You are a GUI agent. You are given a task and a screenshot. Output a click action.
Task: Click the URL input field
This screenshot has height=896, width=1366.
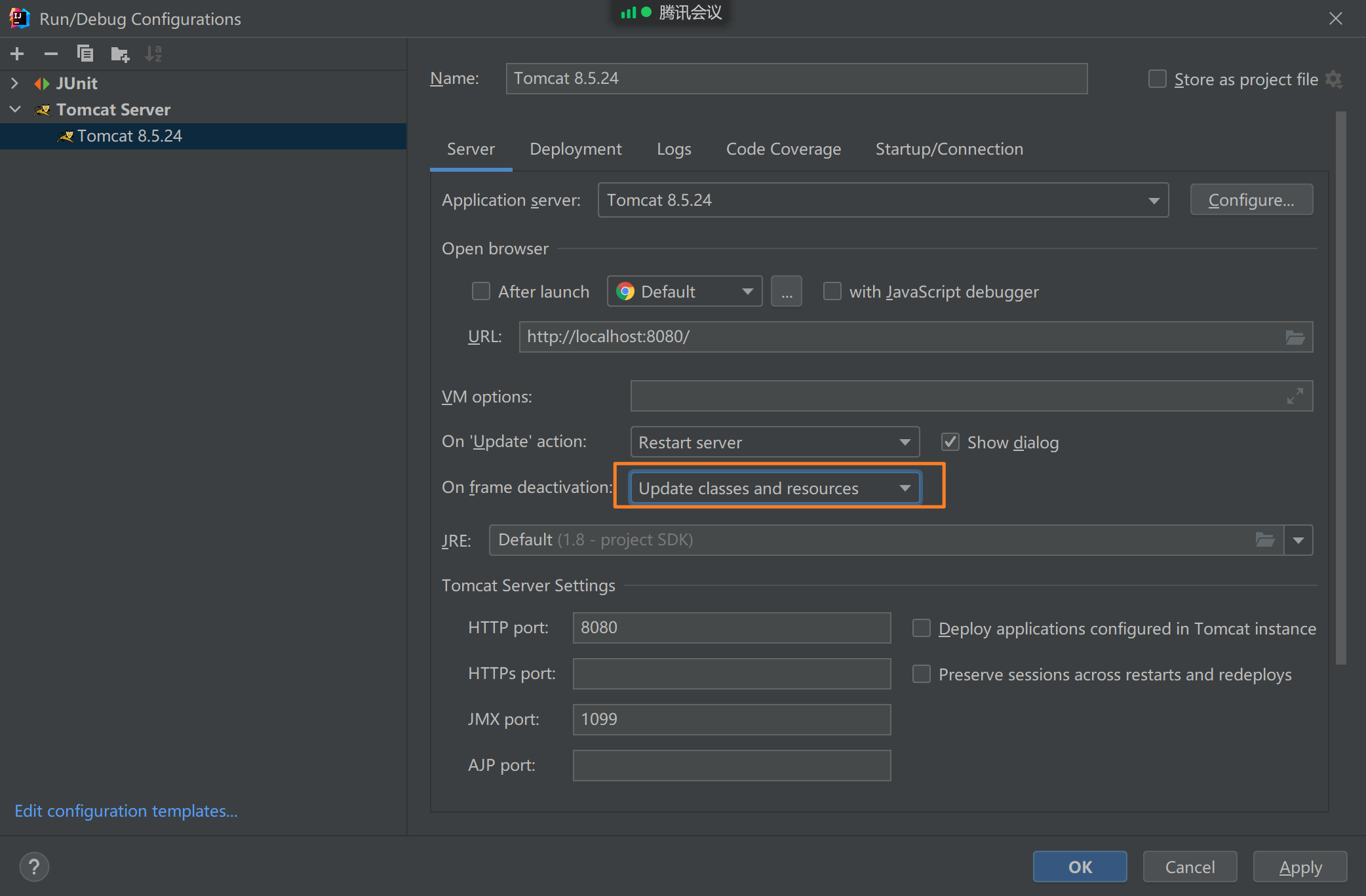[916, 337]
